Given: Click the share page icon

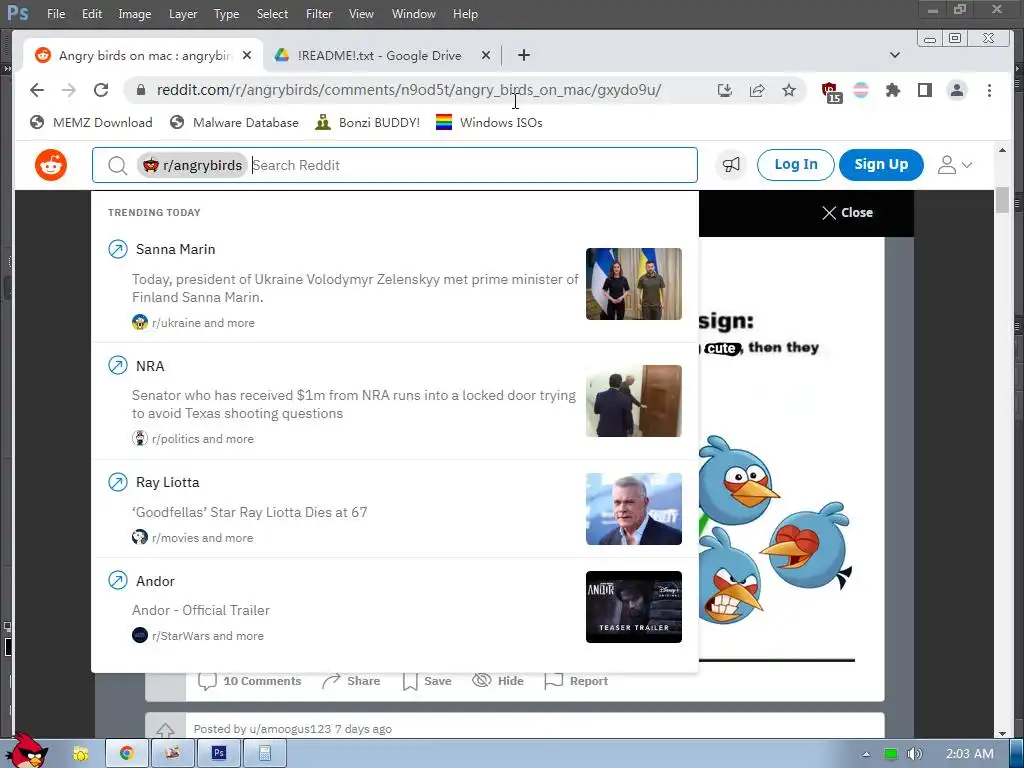Looking at the screenshot, I should (757, 90).
